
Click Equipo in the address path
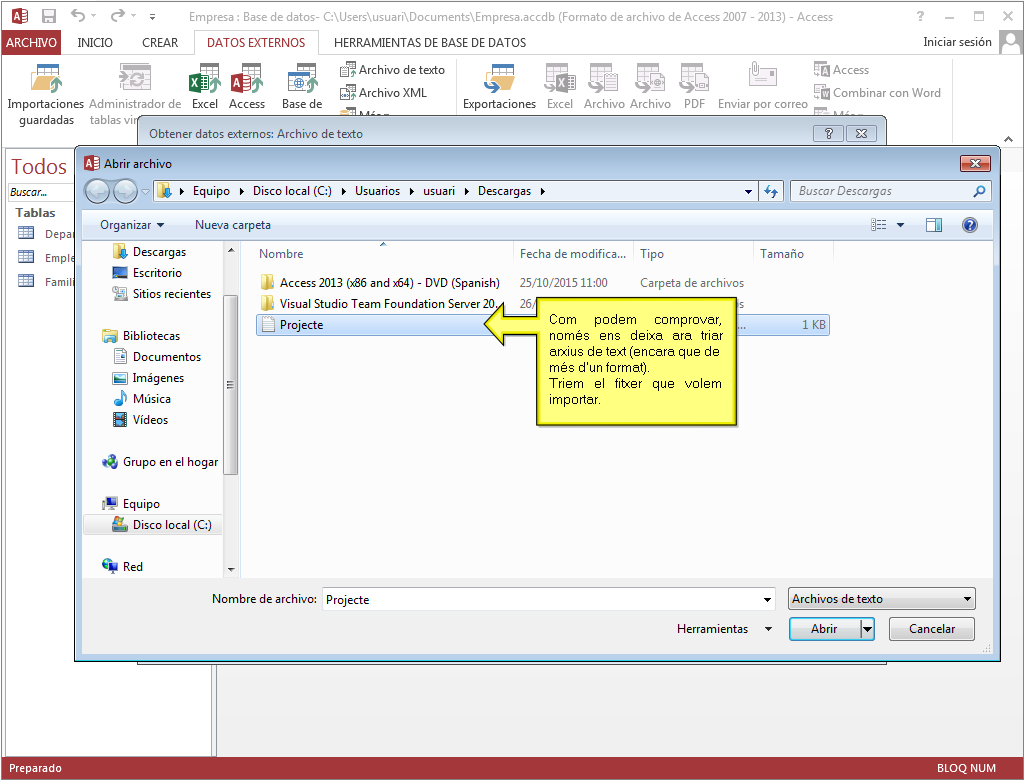pos(211,191)
